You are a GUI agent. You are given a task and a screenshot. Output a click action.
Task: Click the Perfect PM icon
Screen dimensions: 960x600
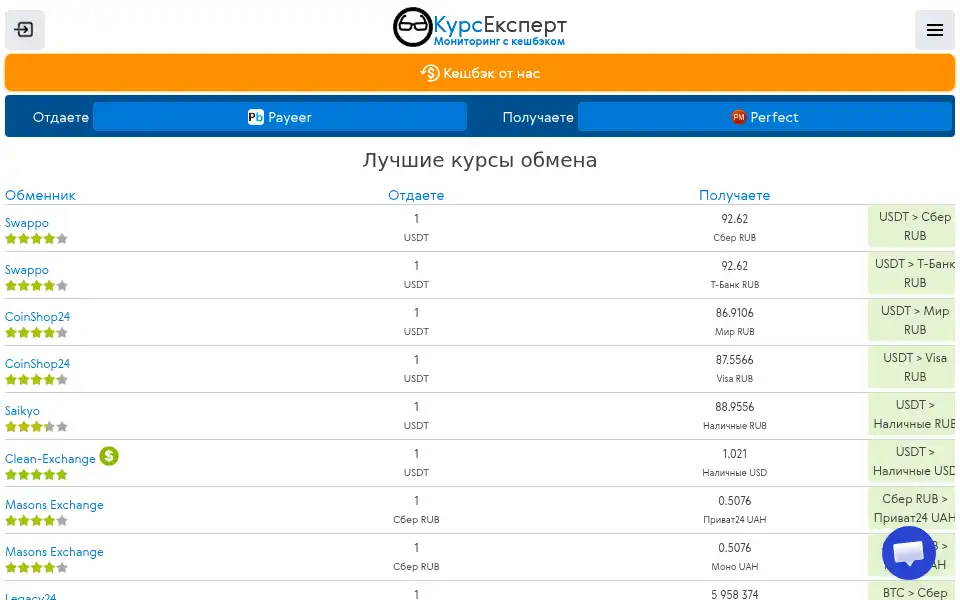738,117
